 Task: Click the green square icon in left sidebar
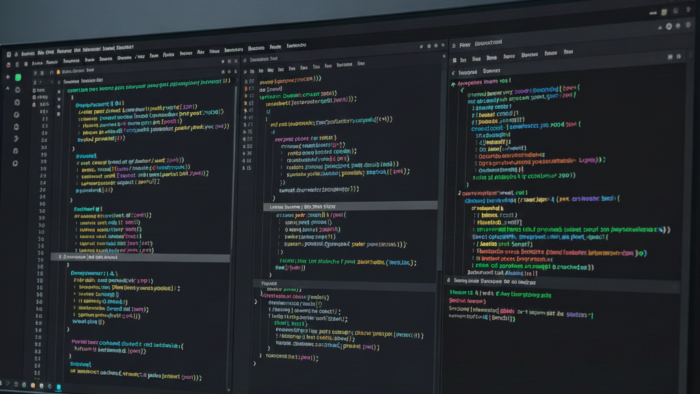click(x=18, y=77)
